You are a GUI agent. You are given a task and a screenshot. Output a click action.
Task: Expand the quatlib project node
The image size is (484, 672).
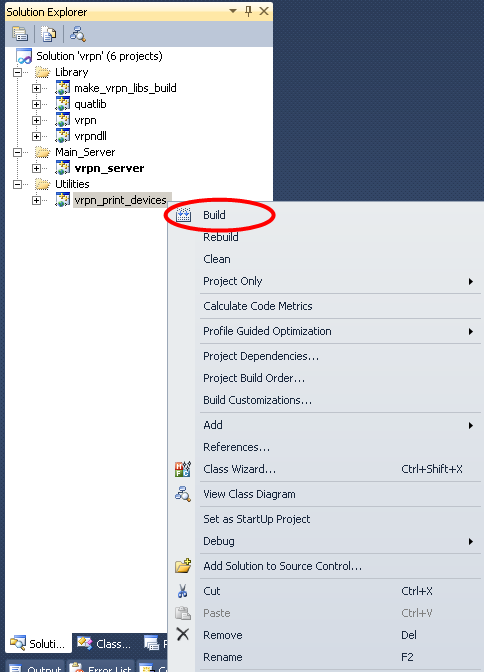click(x=36, y=104)
